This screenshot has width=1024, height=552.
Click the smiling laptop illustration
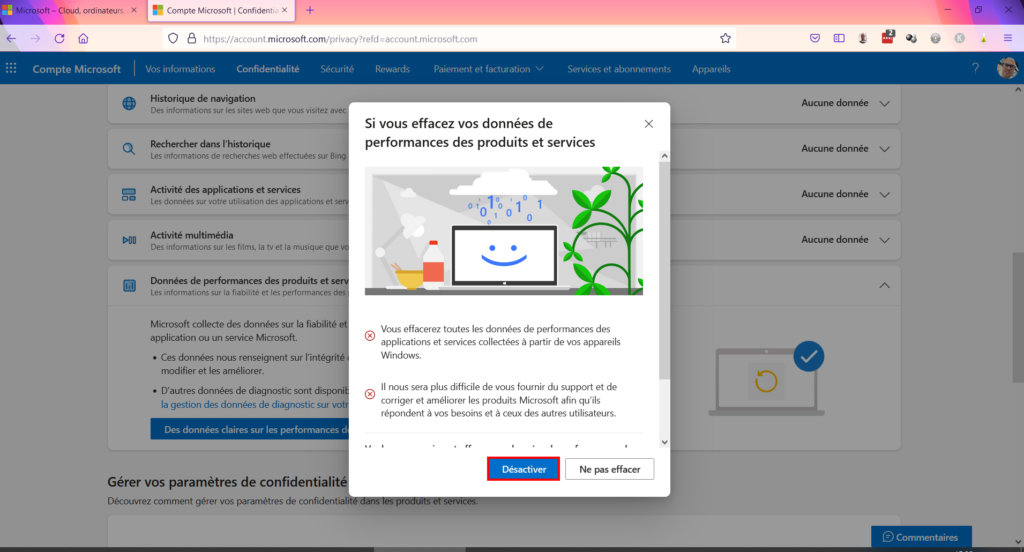point(504,231)
